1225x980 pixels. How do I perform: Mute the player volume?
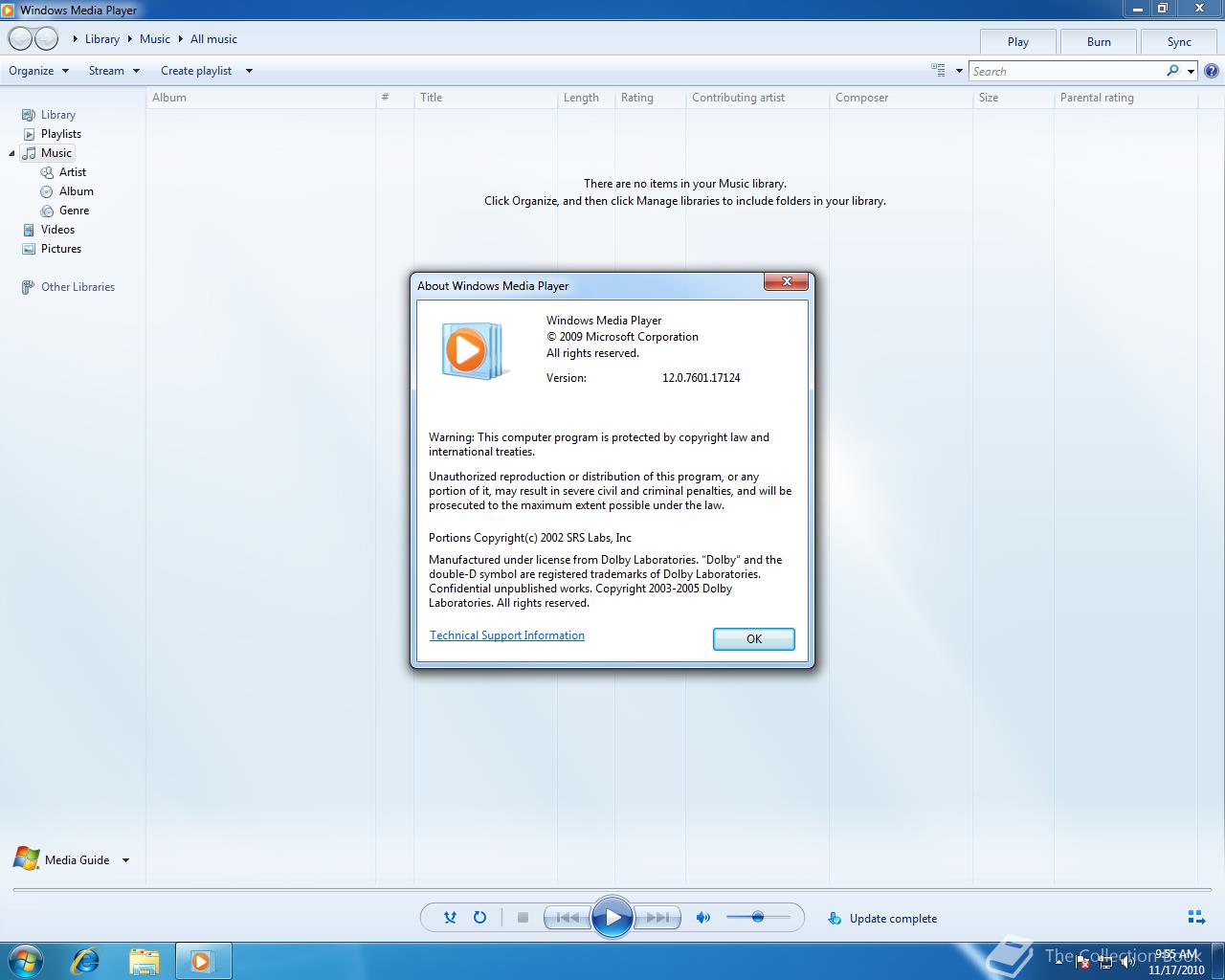coord(702,917)
